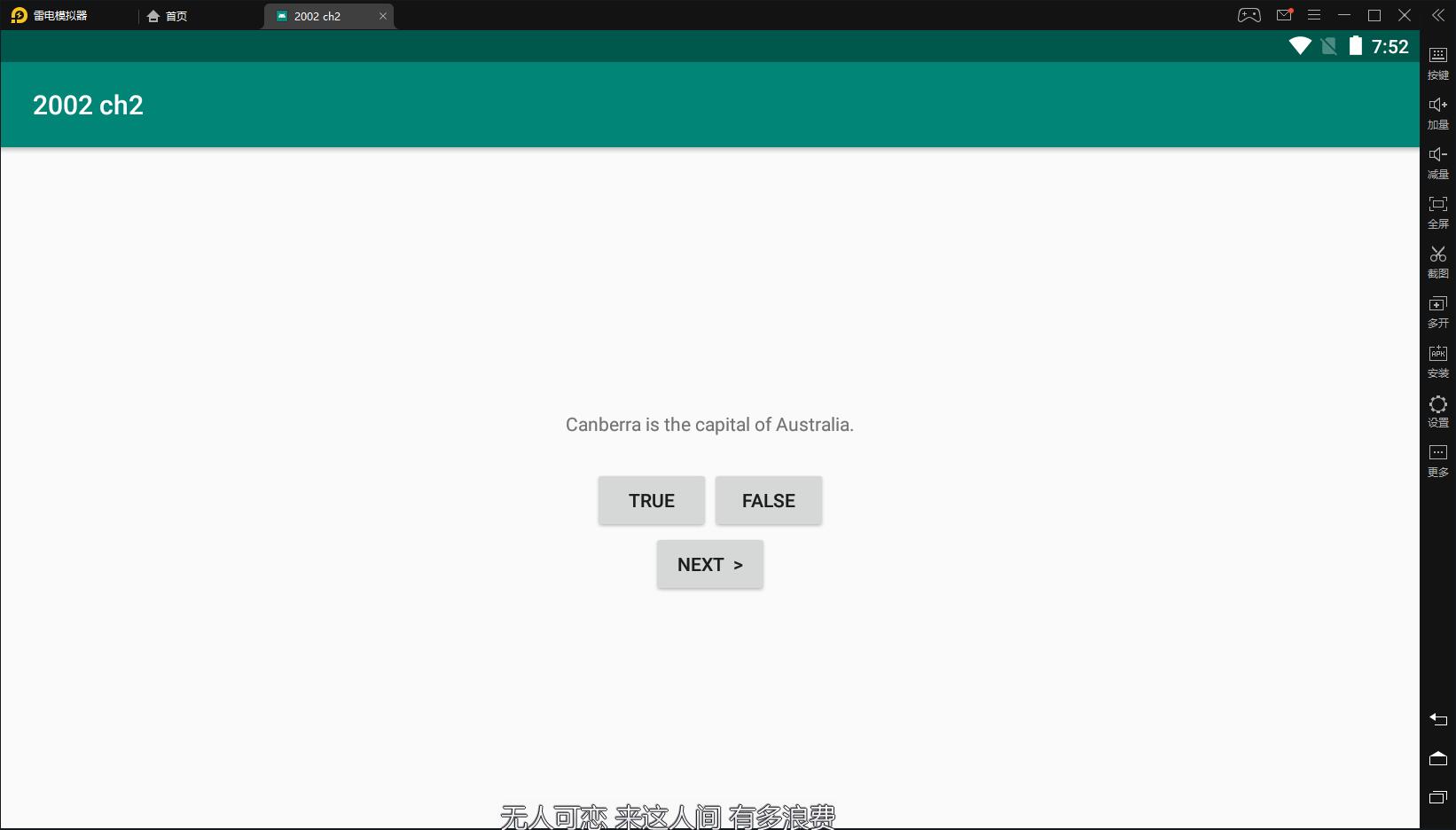Open the hamburger menu in title bar
Viewport: 1456px width, 830px height.
(x=1314, y=15)
